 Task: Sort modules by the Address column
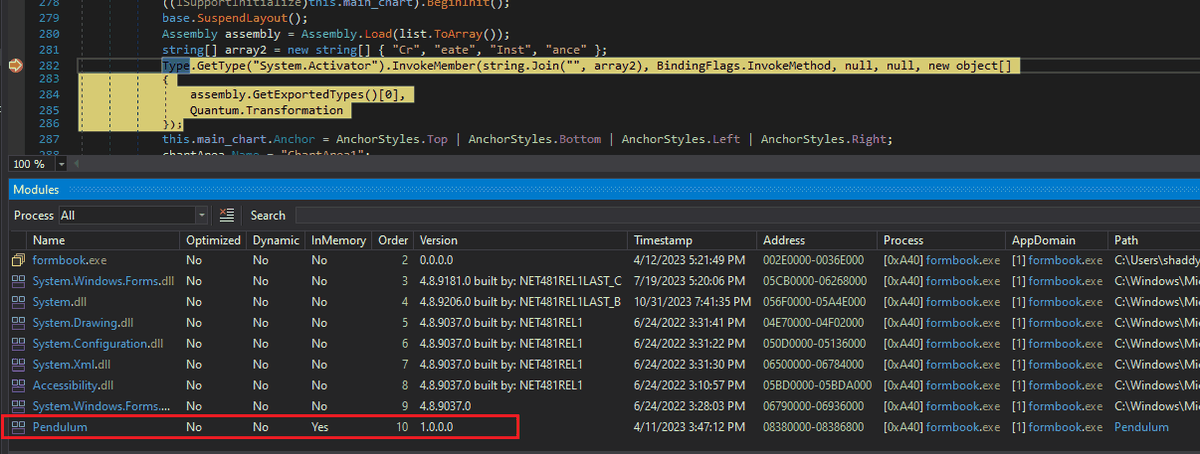pyautogui.click(x=816, y=240)
